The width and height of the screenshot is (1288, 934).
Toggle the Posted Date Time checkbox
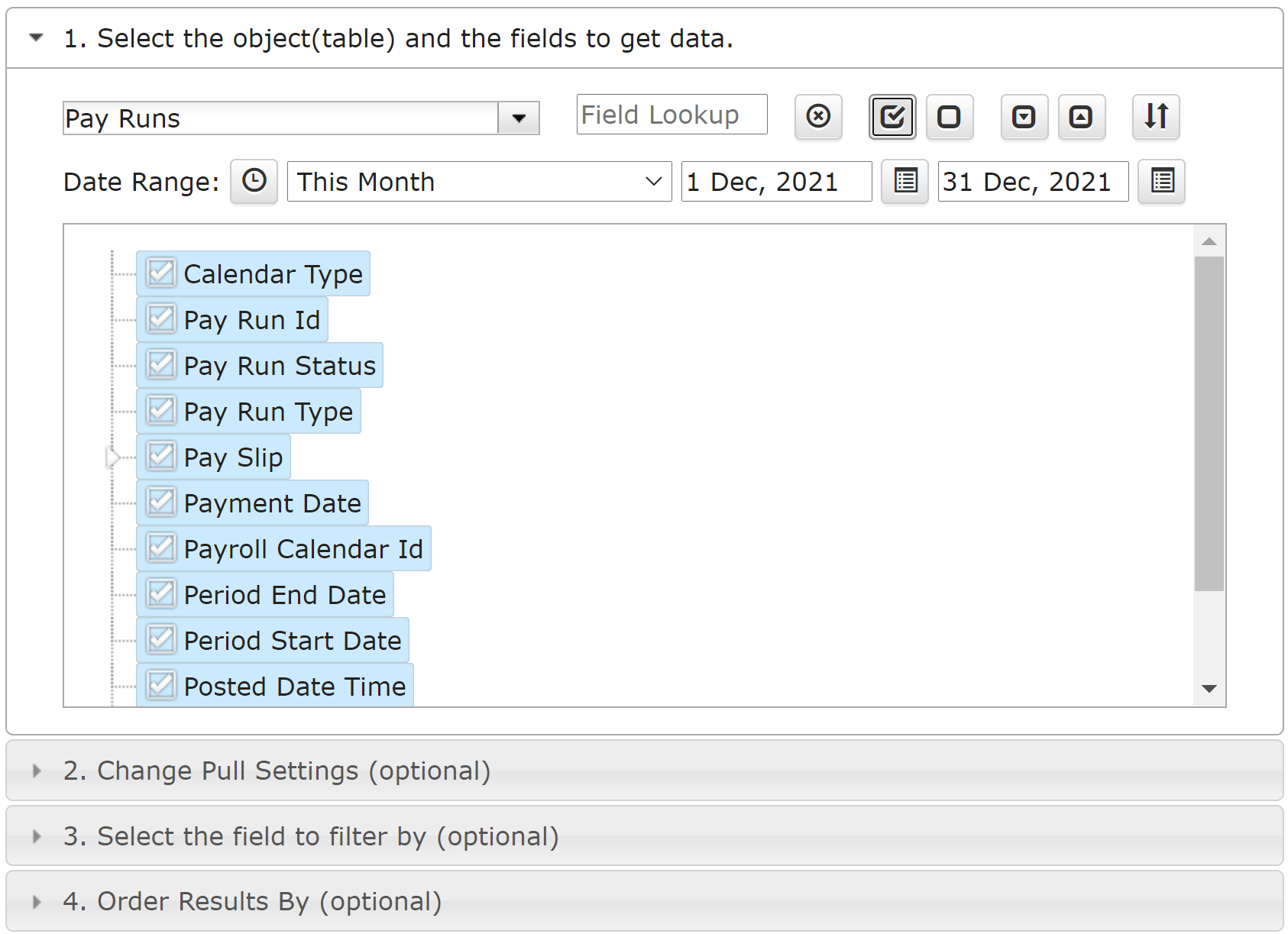coord(161,685)
